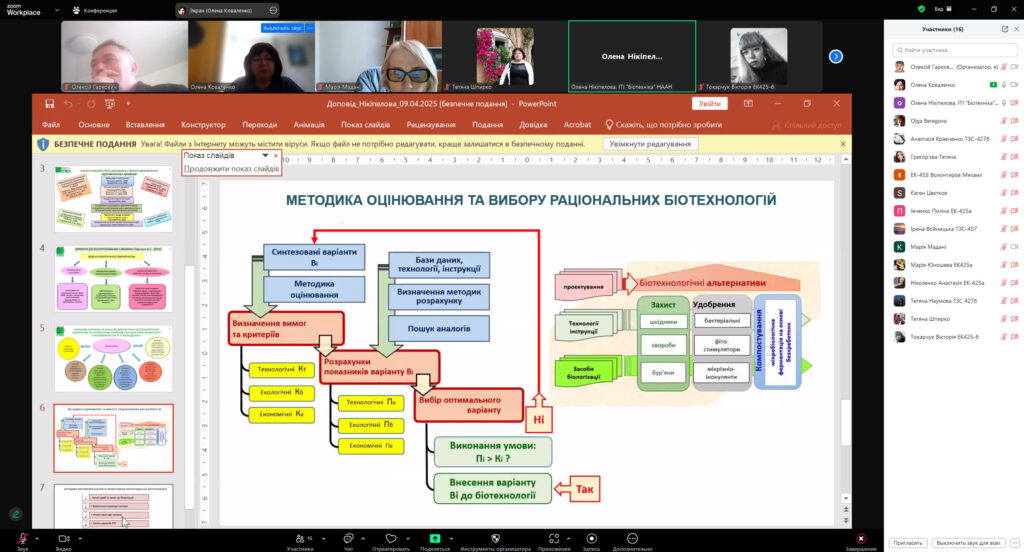Click green pencil annotation icon at bottom left
1024x552 pixels.
click(x=16, y=514)
